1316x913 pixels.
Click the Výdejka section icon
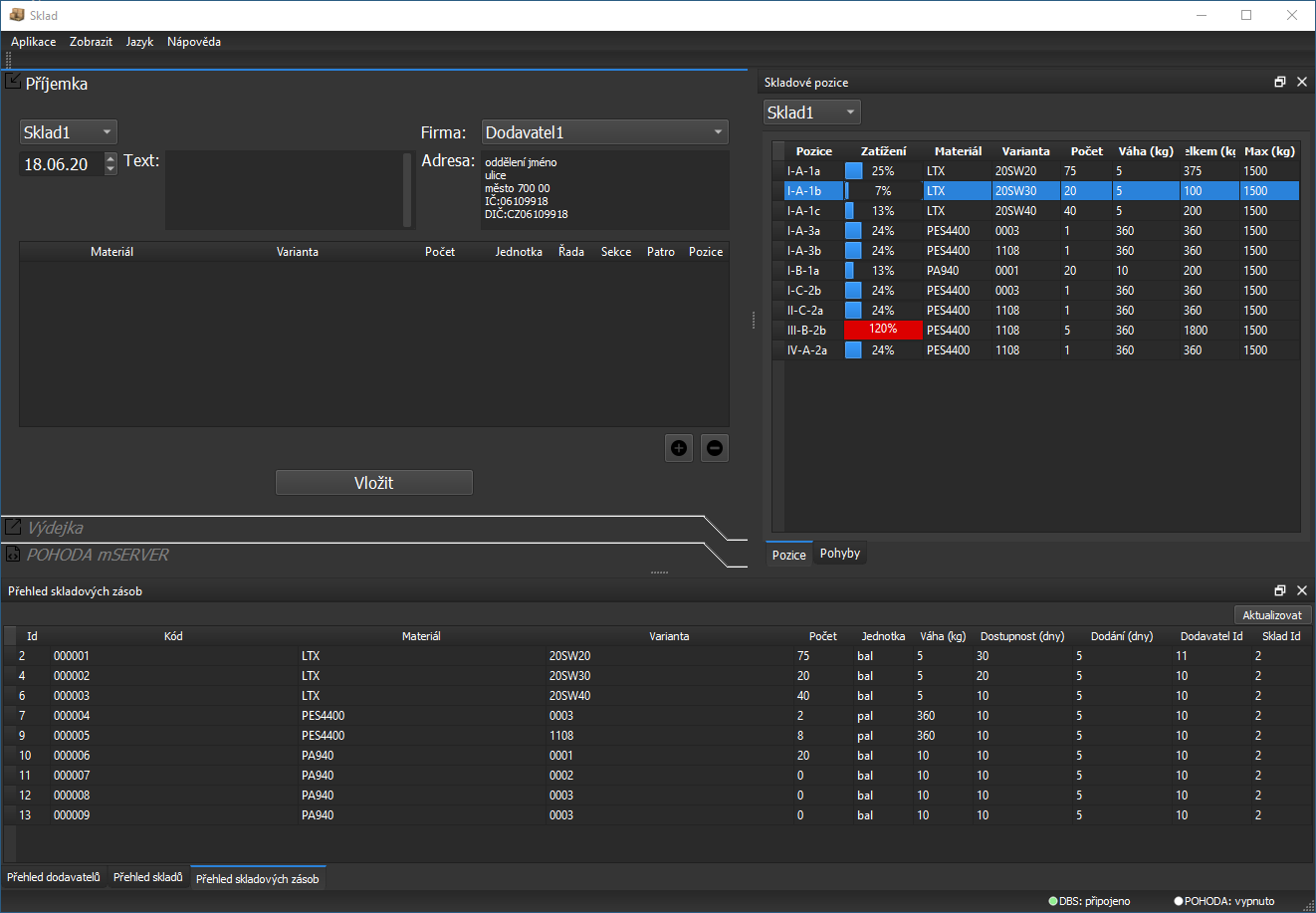[14, 528]
